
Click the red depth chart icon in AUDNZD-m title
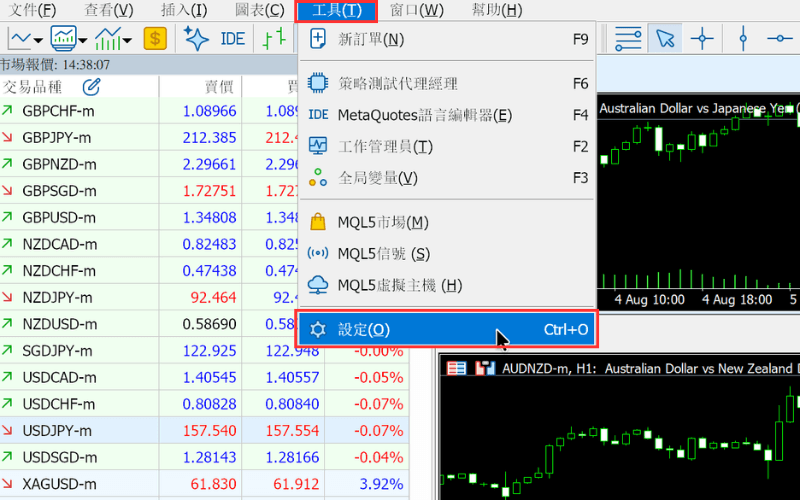[x=485, y=368]
